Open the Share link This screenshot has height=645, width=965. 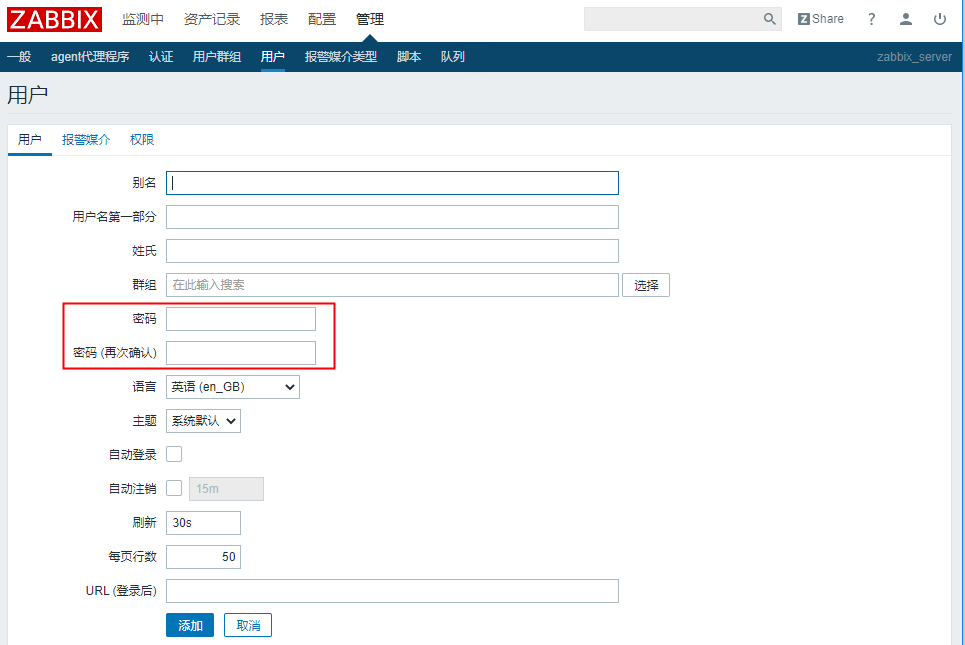click(x=820, y=19)
